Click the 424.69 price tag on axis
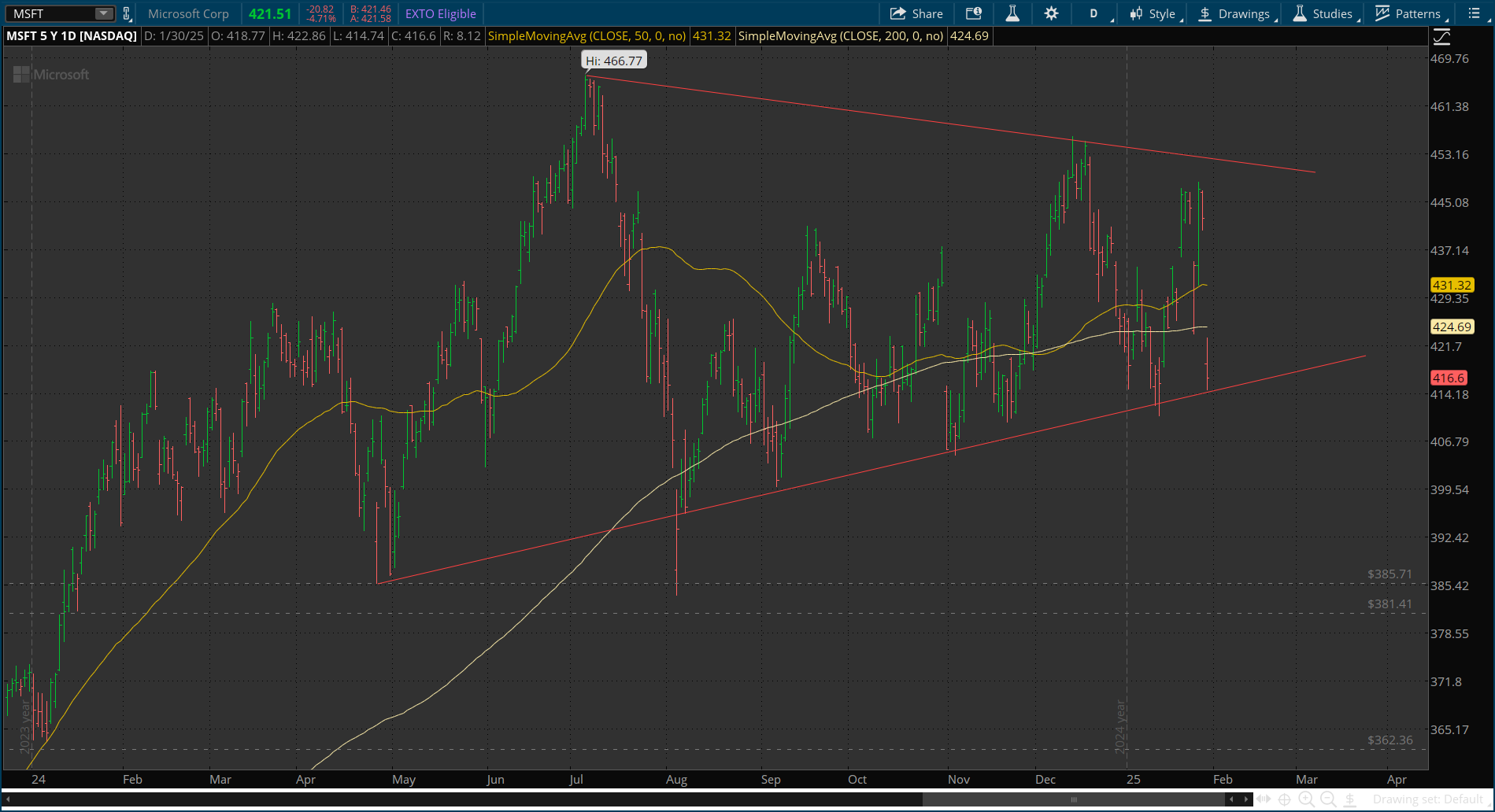Viewport: 1495px width, 812px height. pos(1452,327)
